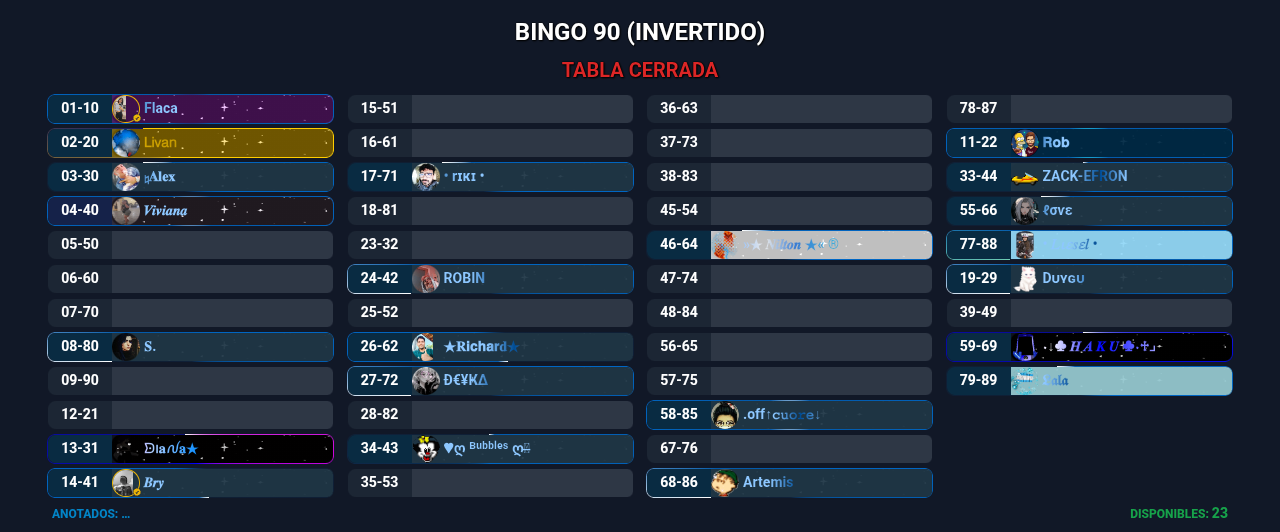Click Flaca's avatar in slot 01-10
The height and width of the screenshot is (532, 1280).
click(126, 109)
